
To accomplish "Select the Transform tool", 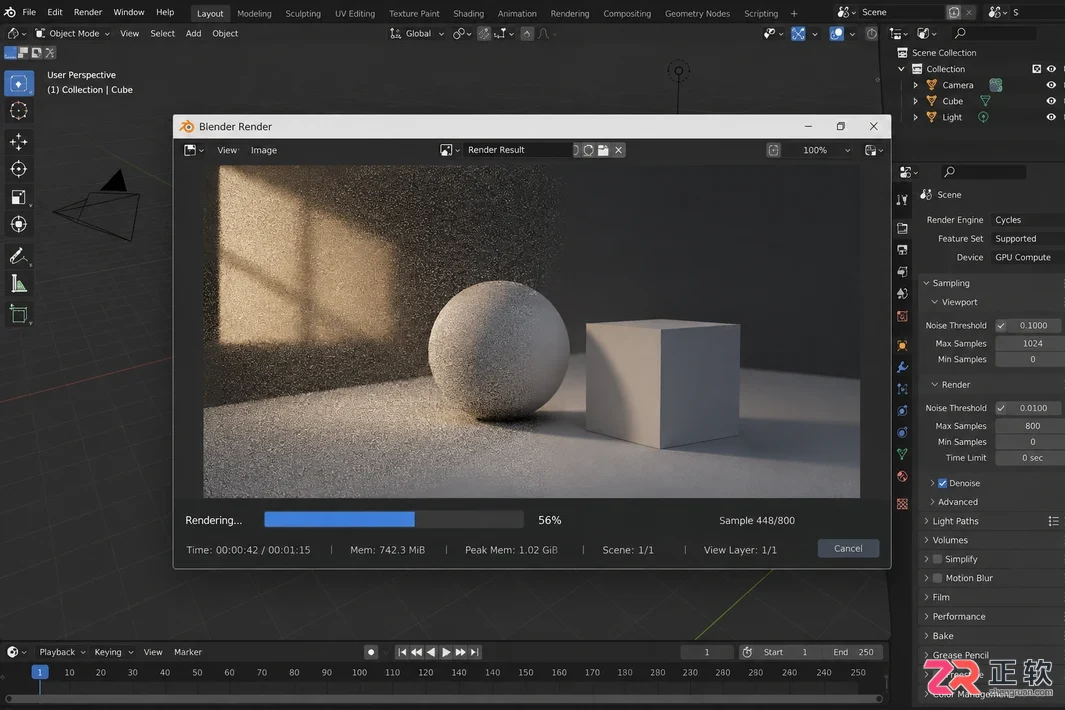I will [x=19, y=224].
